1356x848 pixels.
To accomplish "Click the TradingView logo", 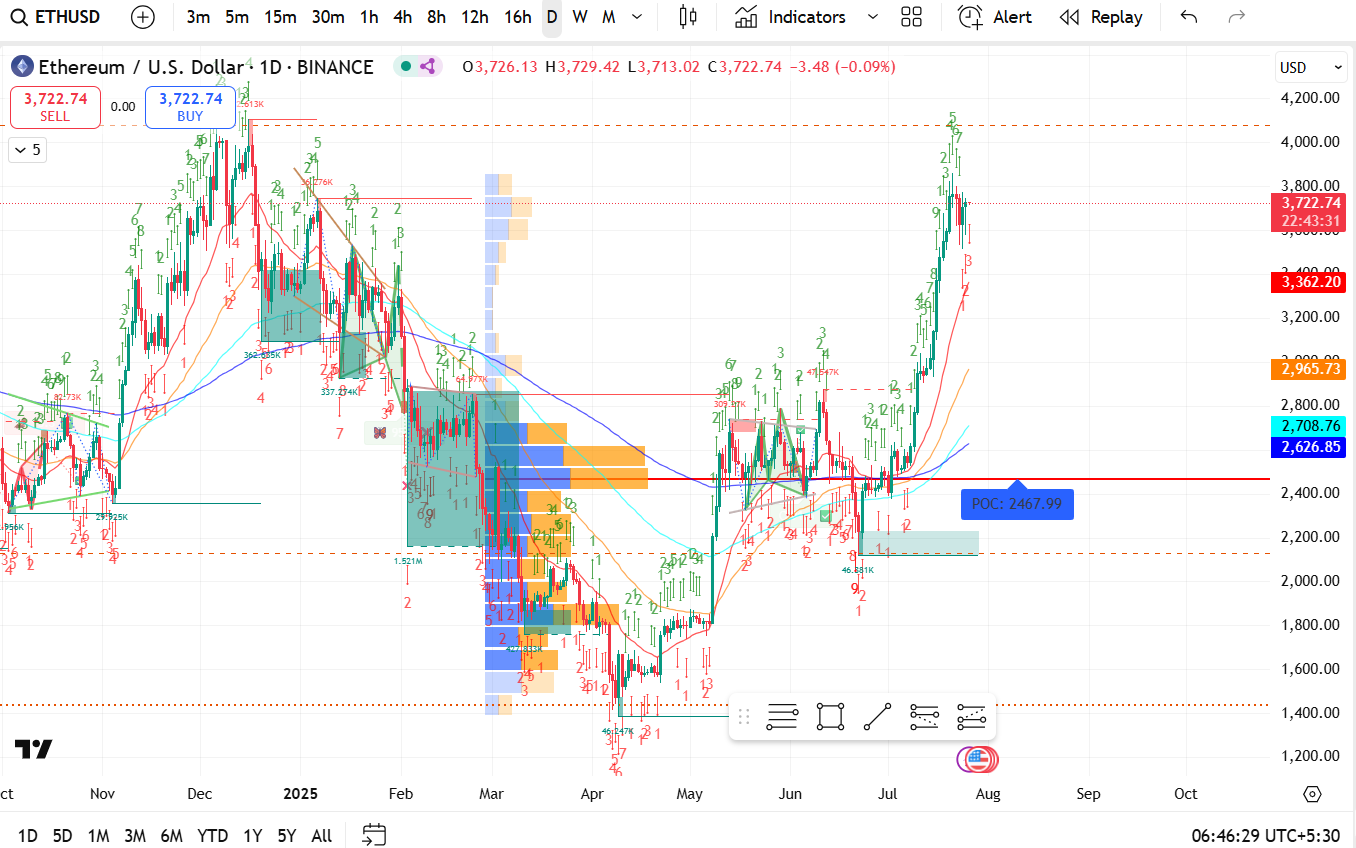I will (x=34, y=749).
